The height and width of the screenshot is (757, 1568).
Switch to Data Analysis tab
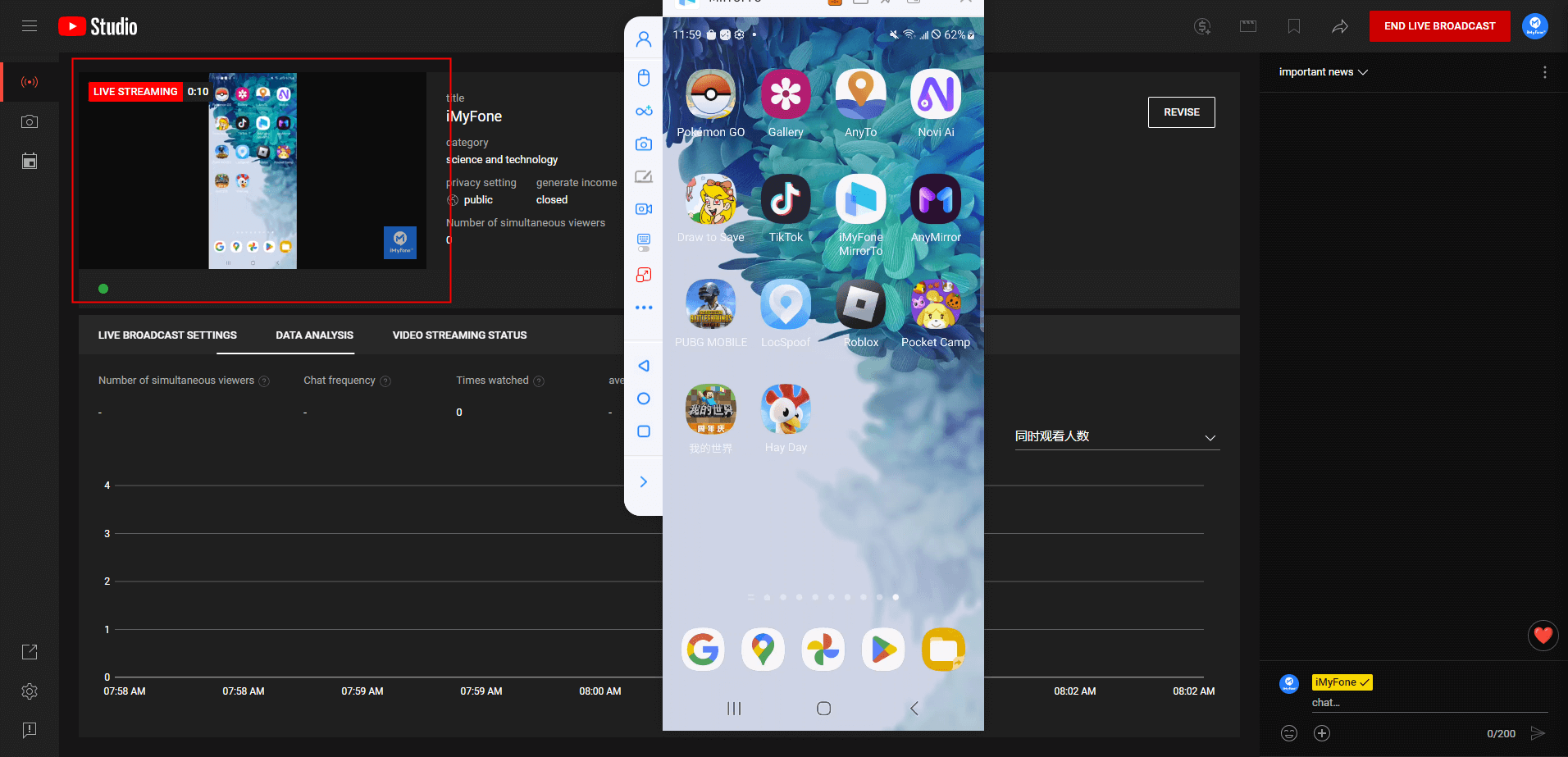click(x=314, y=335)
